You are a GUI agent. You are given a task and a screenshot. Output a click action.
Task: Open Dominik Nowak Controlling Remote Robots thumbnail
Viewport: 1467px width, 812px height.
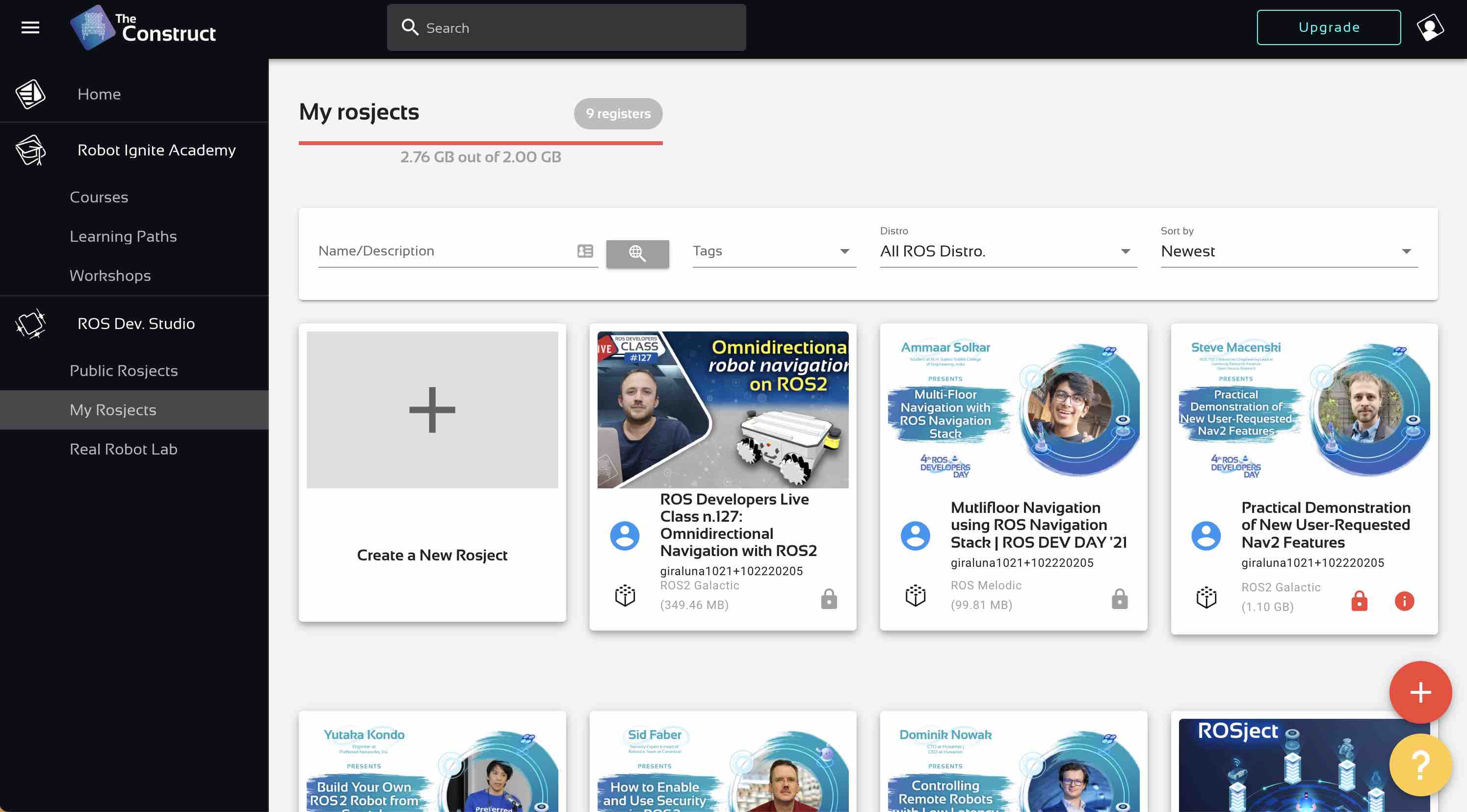(x=1013, y=765)
